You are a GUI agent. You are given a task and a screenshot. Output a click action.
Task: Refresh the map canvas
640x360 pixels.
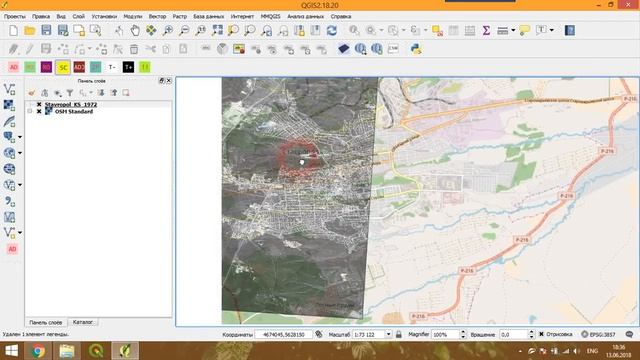click(332, 31)
